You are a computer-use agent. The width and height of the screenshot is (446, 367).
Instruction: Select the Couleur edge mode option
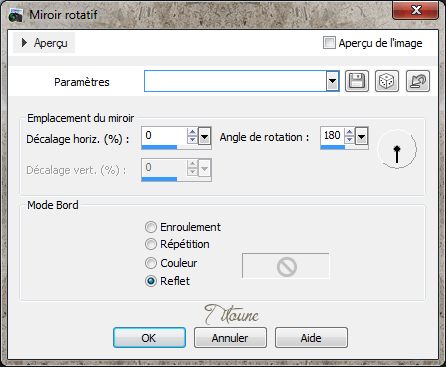[151, 263]
